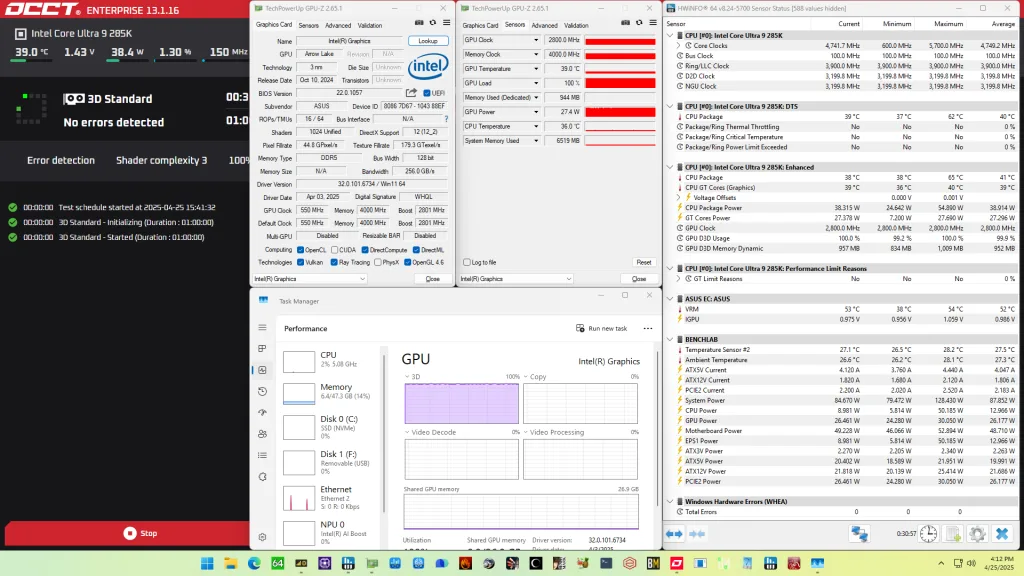The width and height of the screenshot is (1024, 576).
Task: Open Task Manager Startup apps icon
Action: [x=263, y=413]
